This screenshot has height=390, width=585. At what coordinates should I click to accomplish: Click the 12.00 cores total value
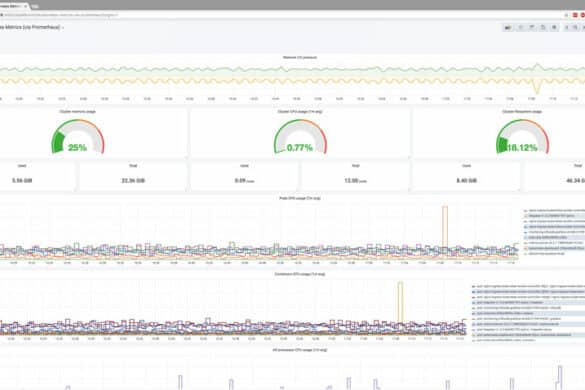click(355, 181)
